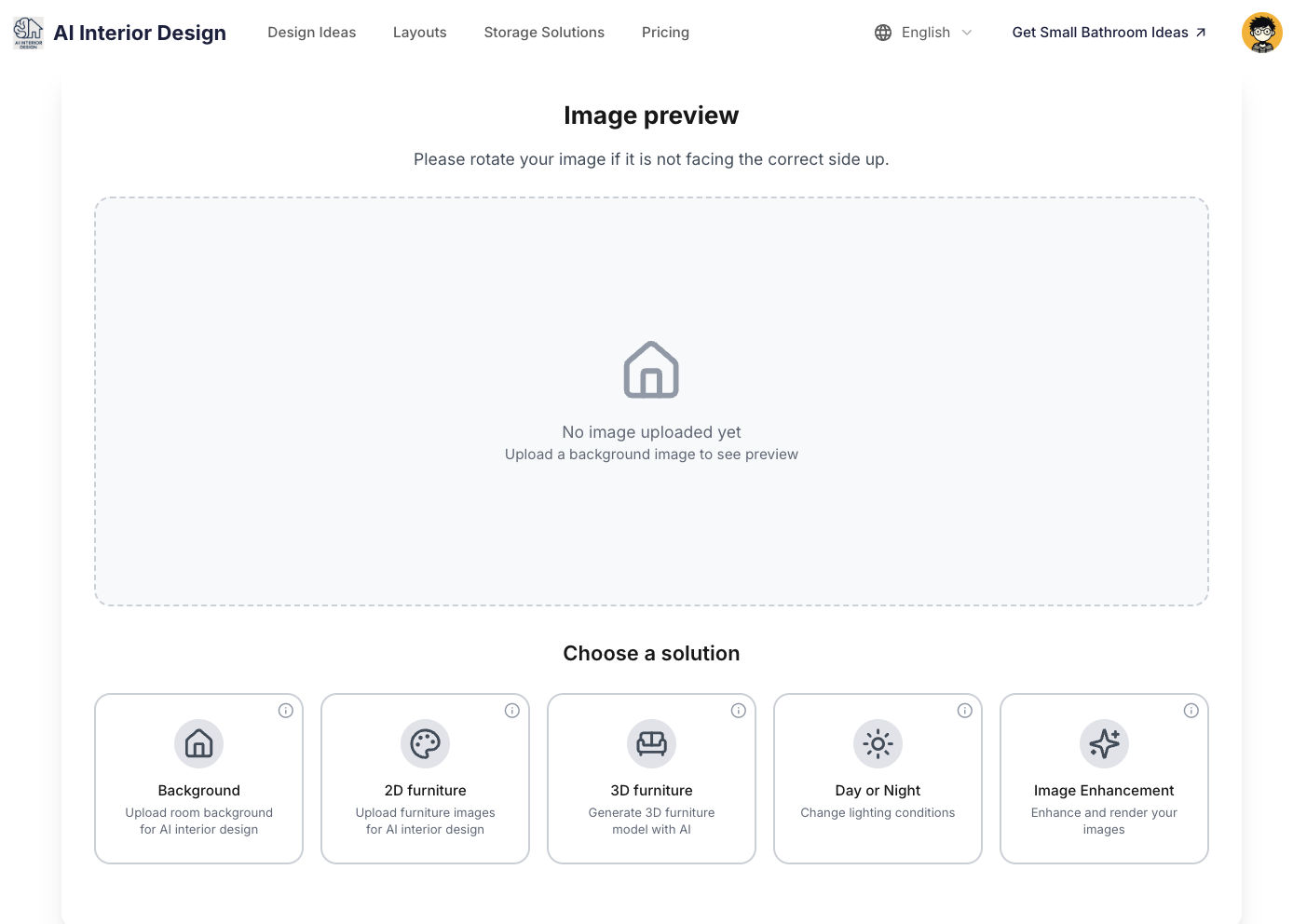Follow the Get Small Bathroom Ideas link
Image resolution: width=1293 pixels, height=924 pixels.
click(x=1109, y=33)
